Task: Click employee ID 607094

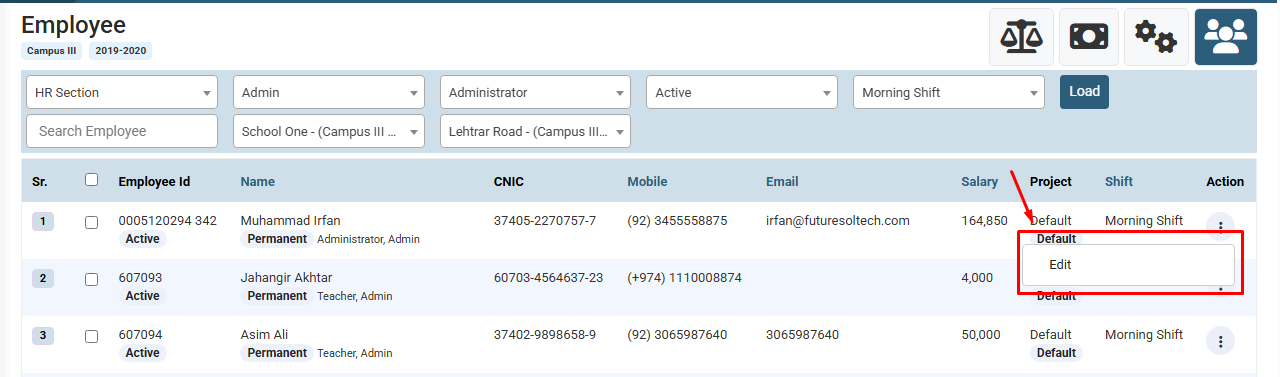Action: (140, 334)
